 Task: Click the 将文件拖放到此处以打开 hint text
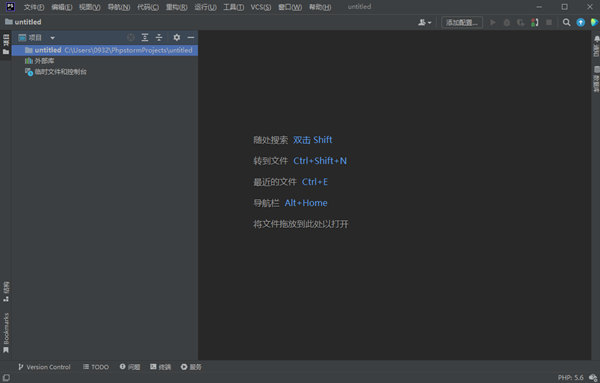coord(301,224)
